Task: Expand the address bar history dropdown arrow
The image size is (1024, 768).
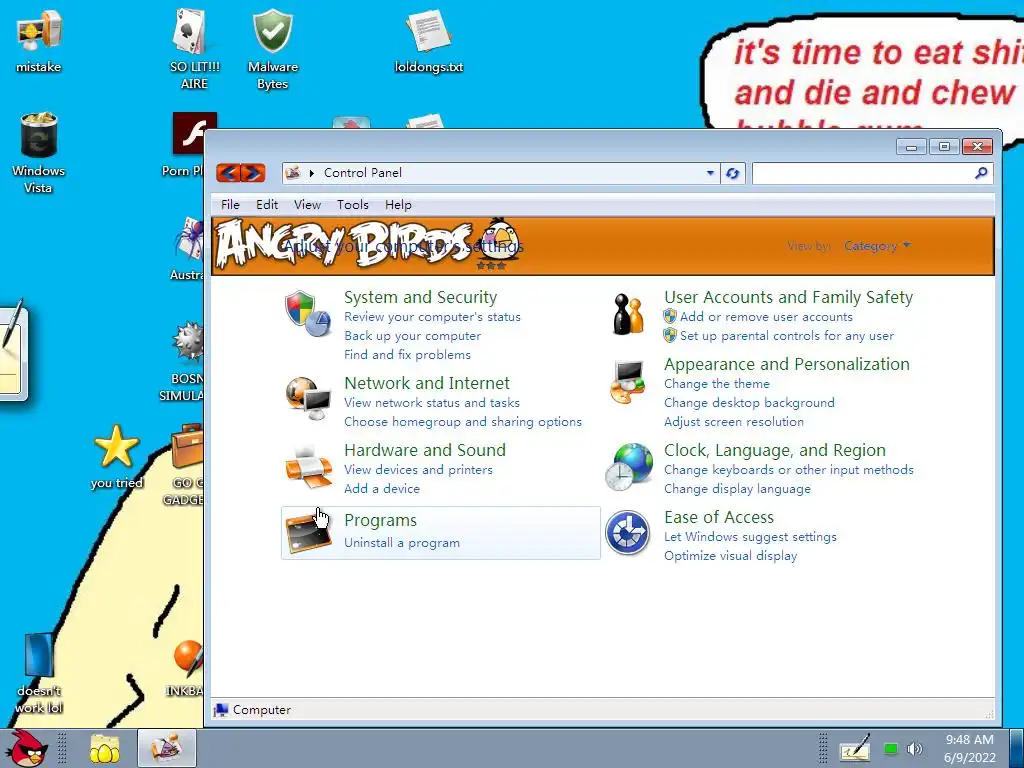Action: click(710, 173)
